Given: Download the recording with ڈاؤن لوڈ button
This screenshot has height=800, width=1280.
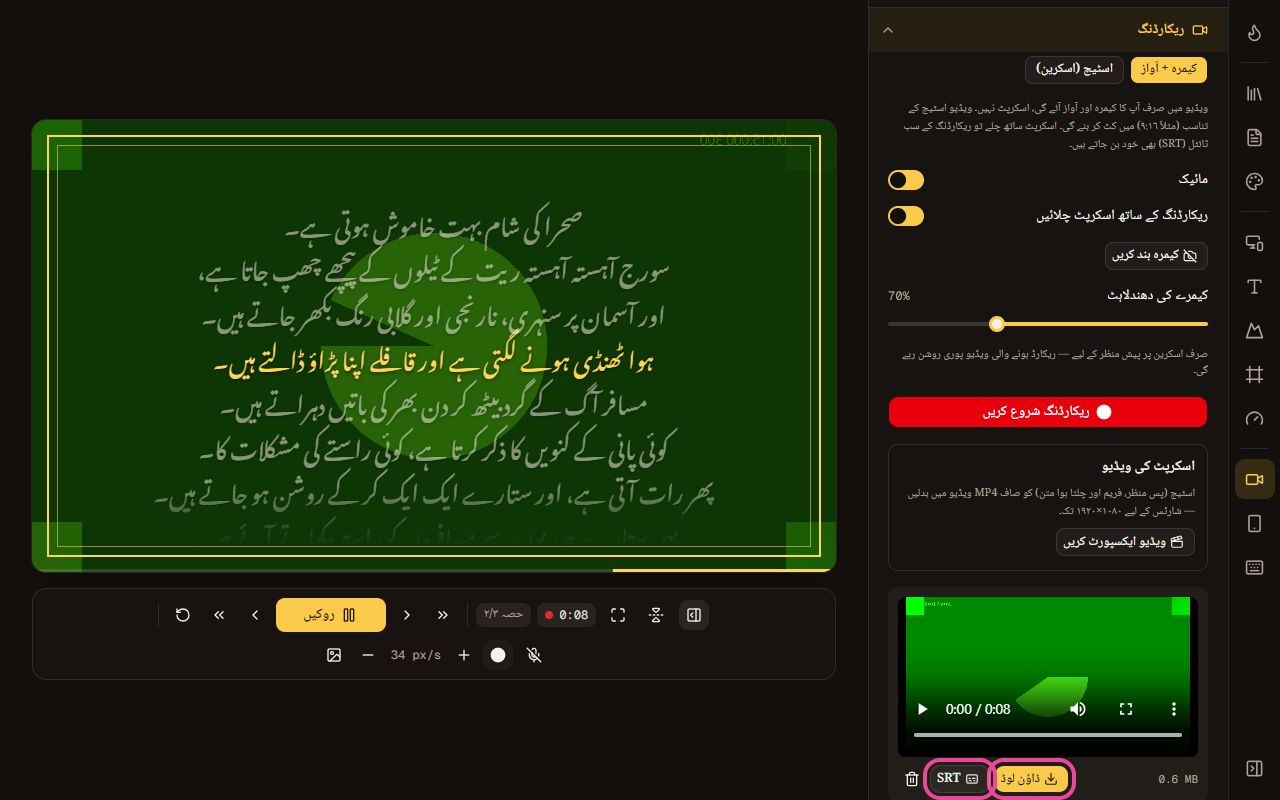Looking at the screenshot, I should tap(1032, 779).
